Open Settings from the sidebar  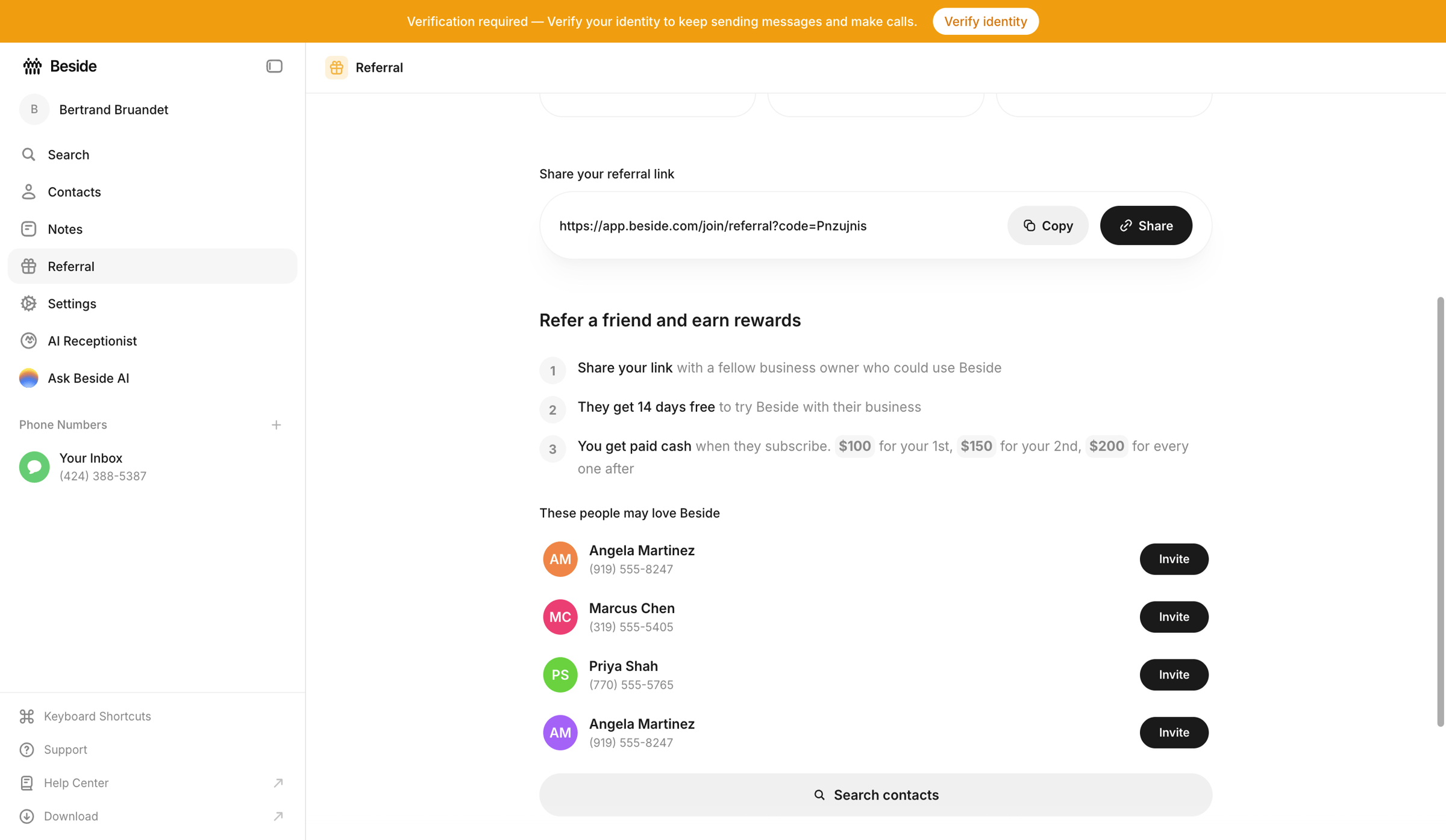152,303
